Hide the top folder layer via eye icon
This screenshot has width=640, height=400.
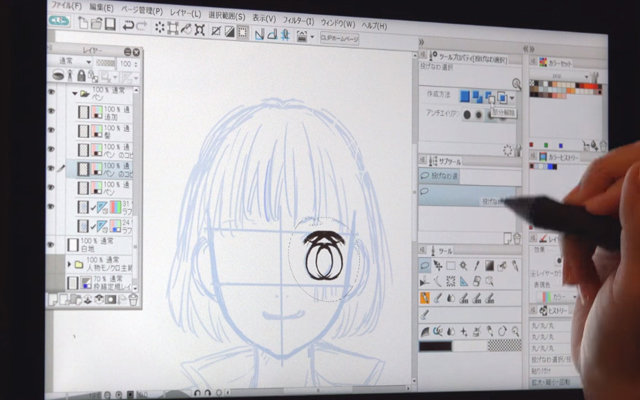[52, 93]
